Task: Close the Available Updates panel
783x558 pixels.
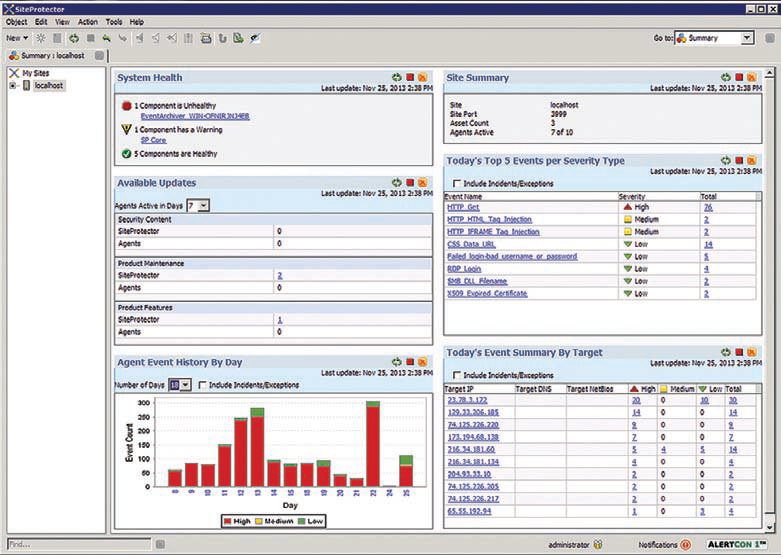Action: pos(422,183)
